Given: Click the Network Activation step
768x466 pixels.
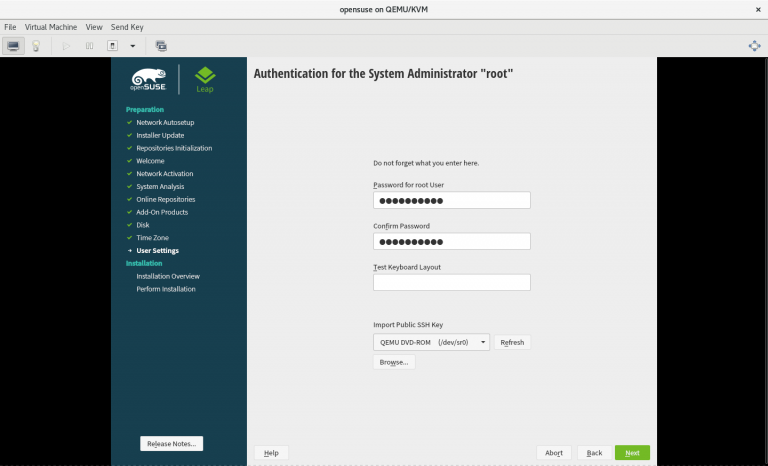Looking at the screenshot, I should pos(165,173).
